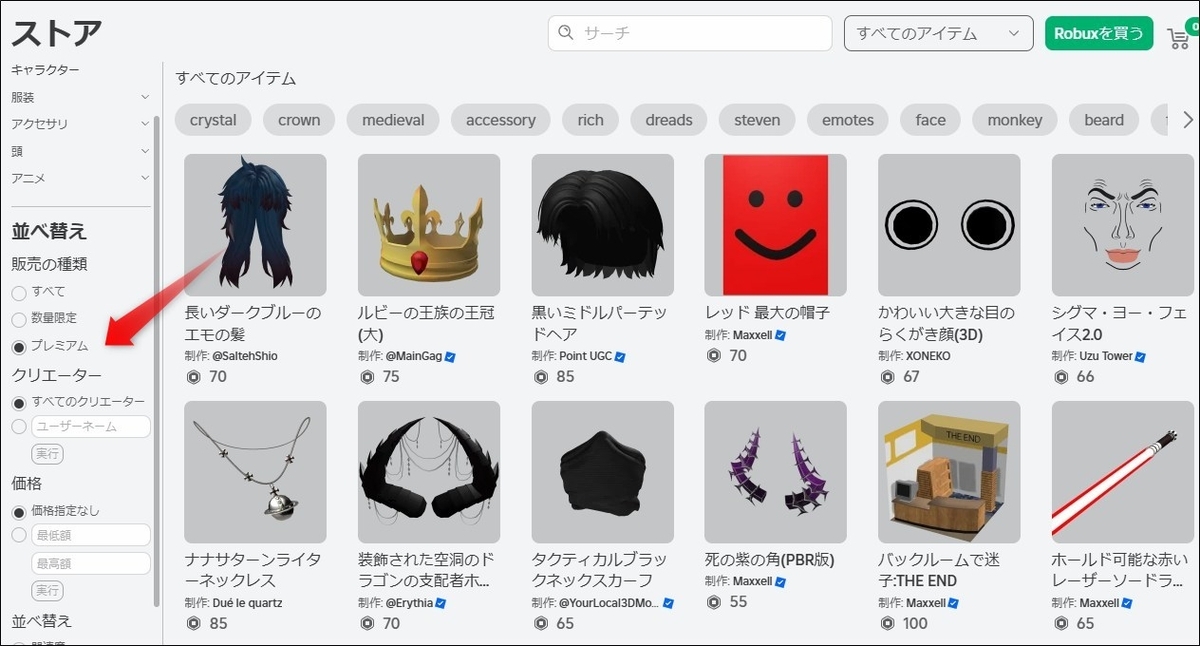This screenshot has height=646, width=1200.
Task: Open tactical black neck scarf thumbnail
Action: point(602,472)
